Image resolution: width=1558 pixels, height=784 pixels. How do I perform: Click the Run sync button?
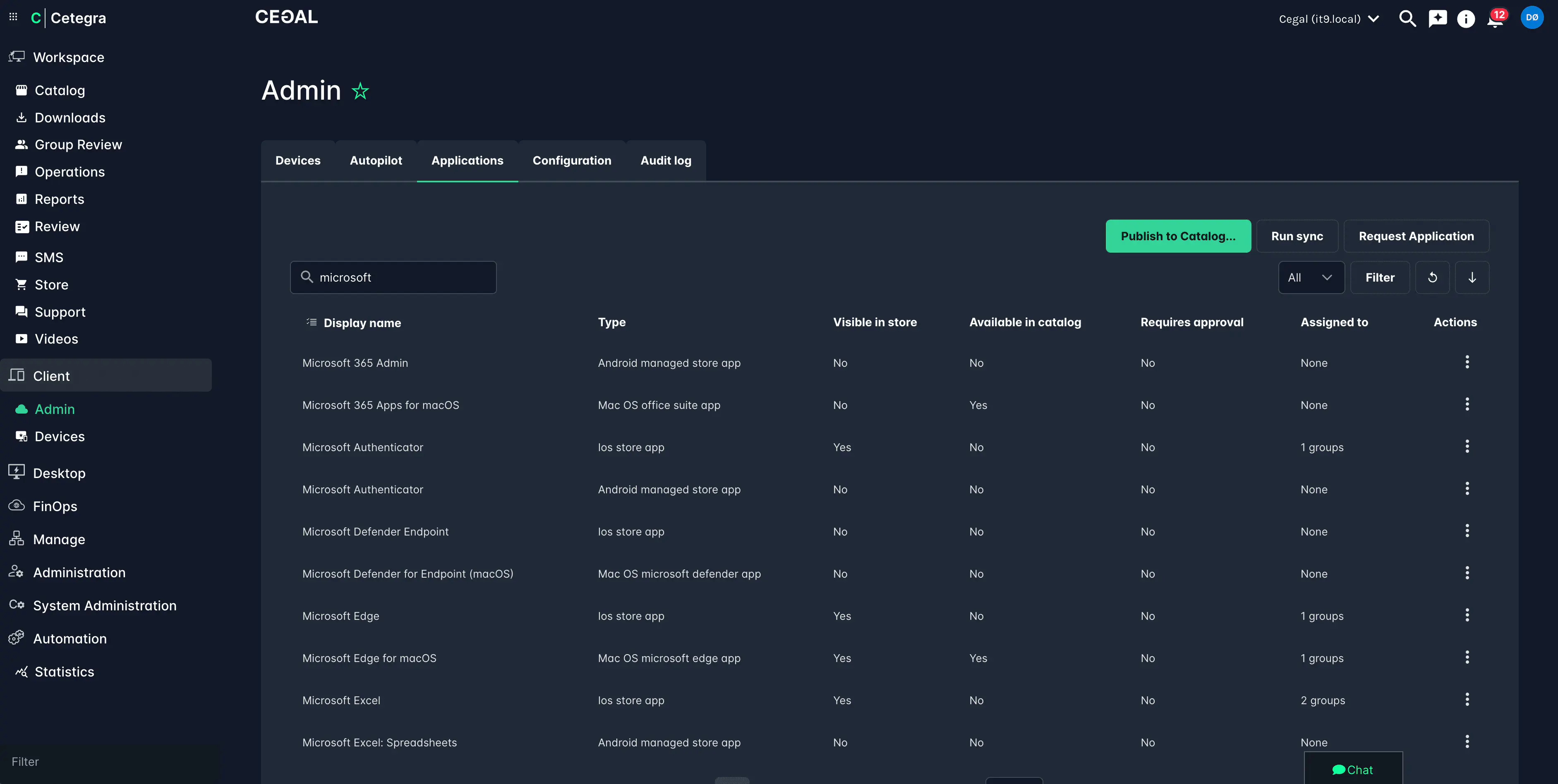pos(1297,237)
